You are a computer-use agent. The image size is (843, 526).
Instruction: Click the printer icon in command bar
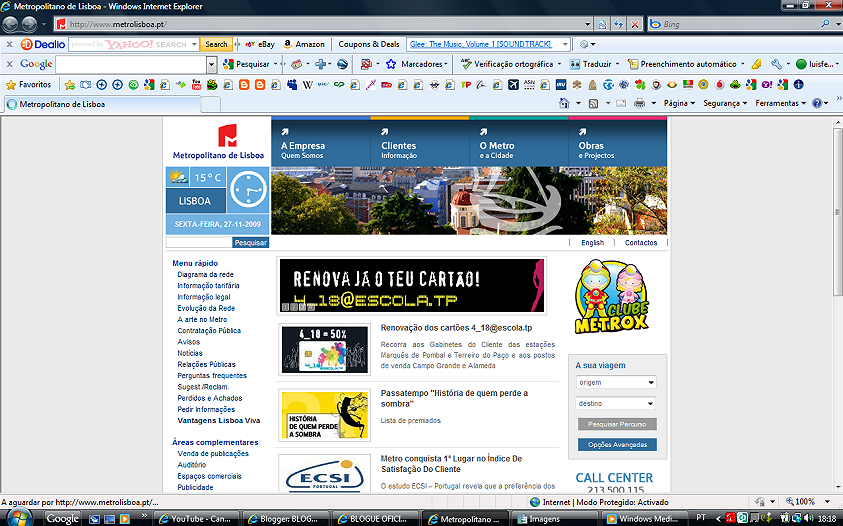click(639, 103)
